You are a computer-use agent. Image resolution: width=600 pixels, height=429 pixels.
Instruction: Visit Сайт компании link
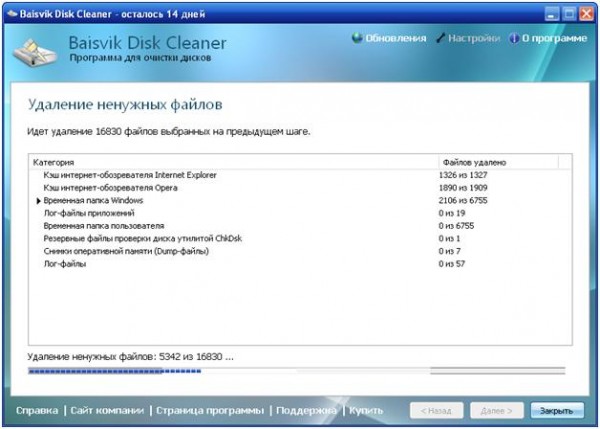pos(107,410)
